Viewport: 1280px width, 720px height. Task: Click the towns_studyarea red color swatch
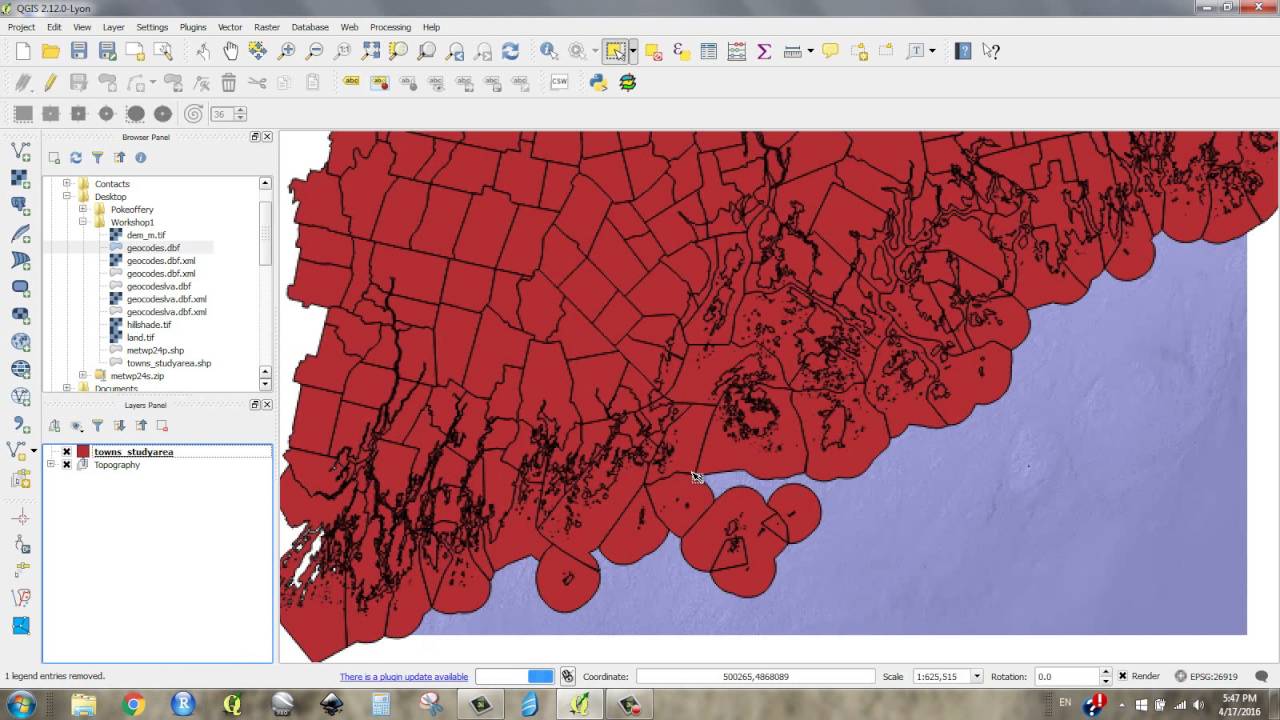coord(83,452)
